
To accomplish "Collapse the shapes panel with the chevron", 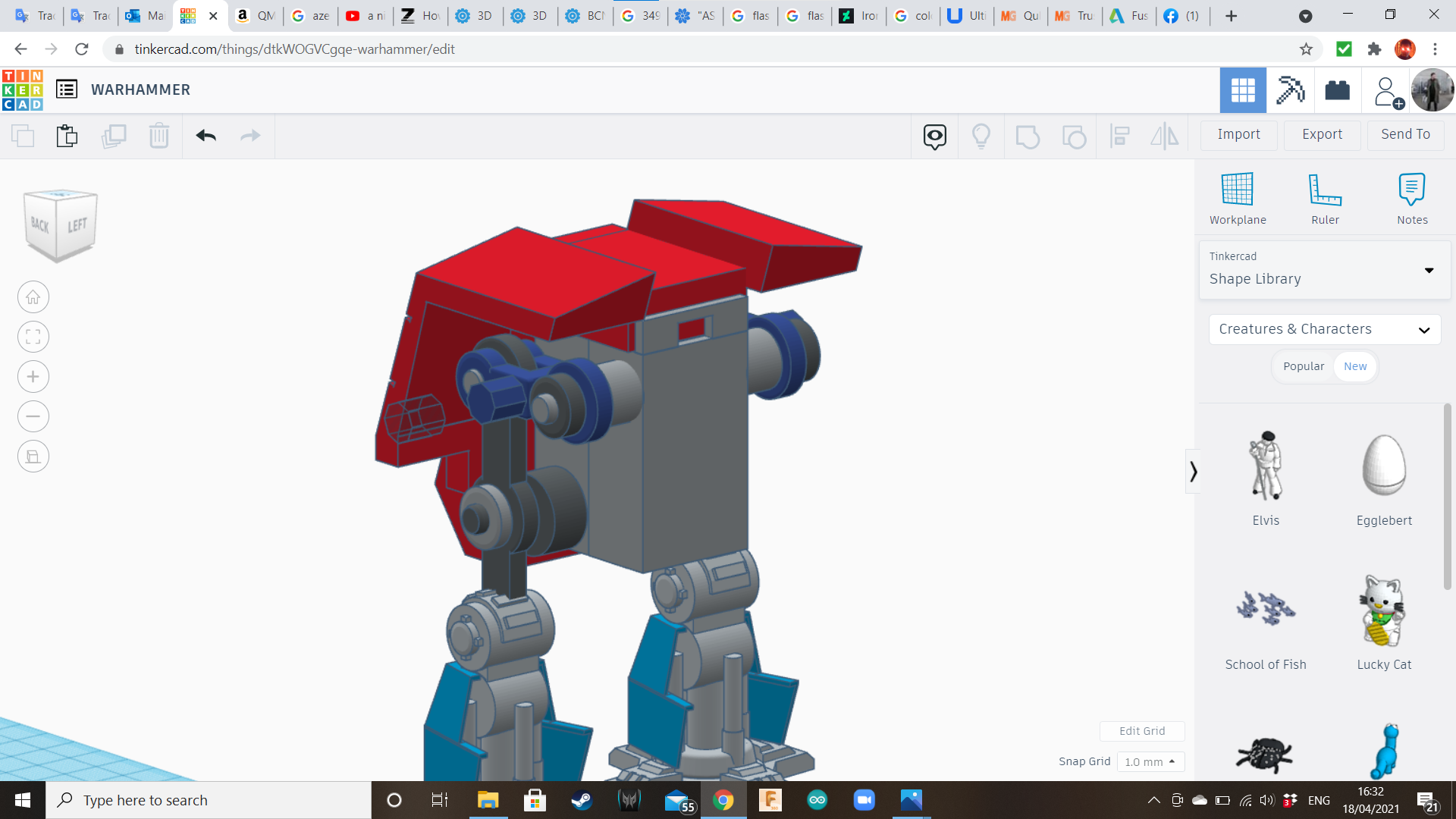I will (x=1193, y=472).
